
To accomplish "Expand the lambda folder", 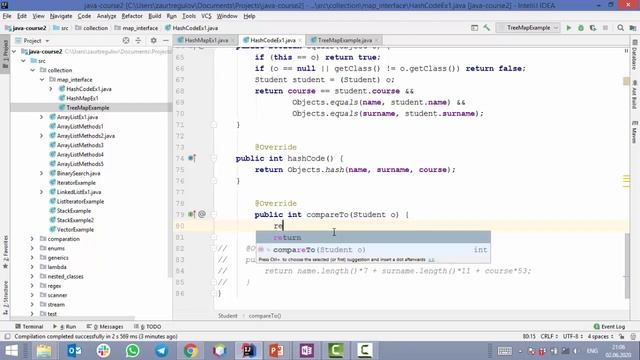I will [32, 267].
